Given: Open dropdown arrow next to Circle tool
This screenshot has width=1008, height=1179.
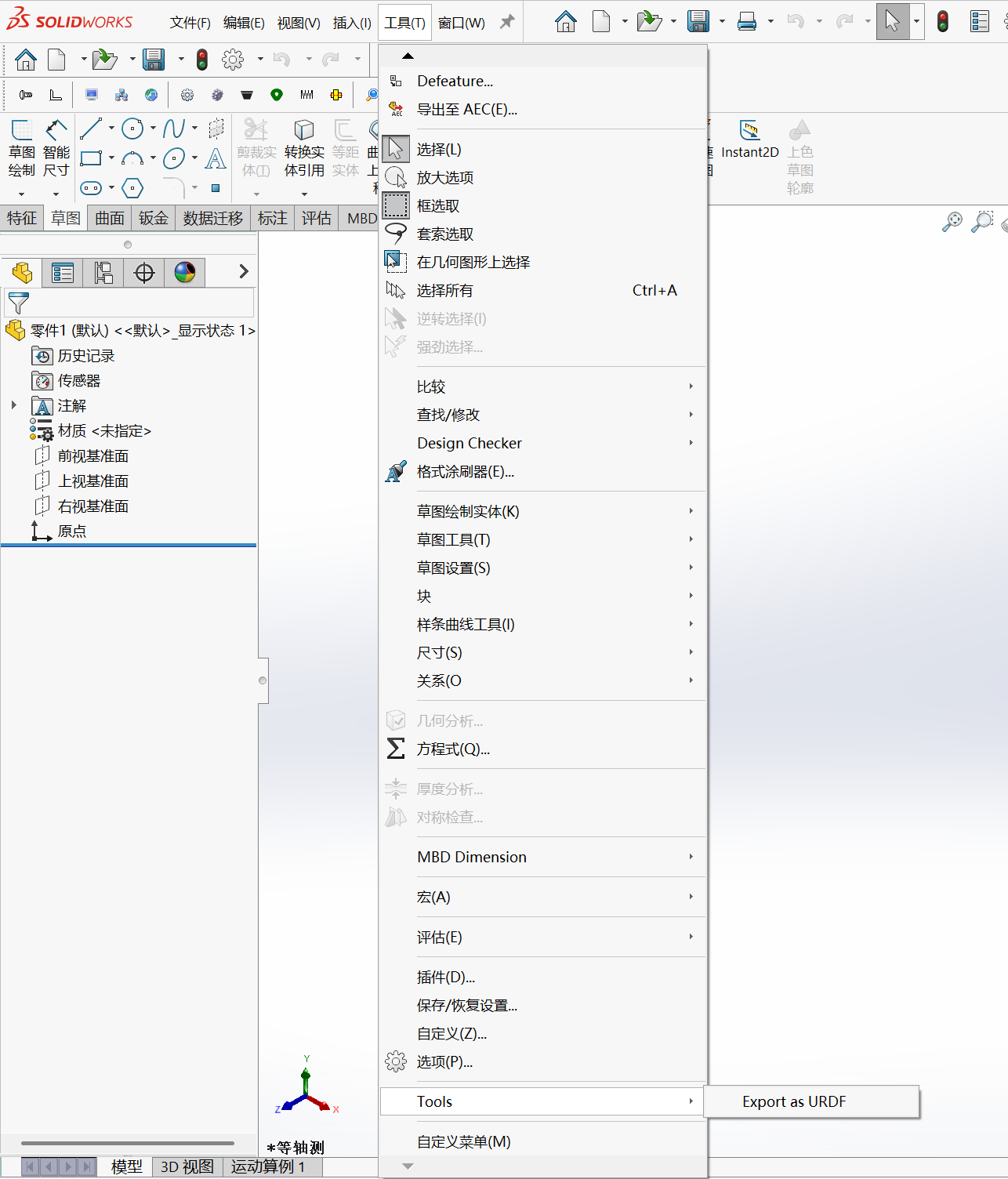Looking at the screenshot, I should 153,128.
